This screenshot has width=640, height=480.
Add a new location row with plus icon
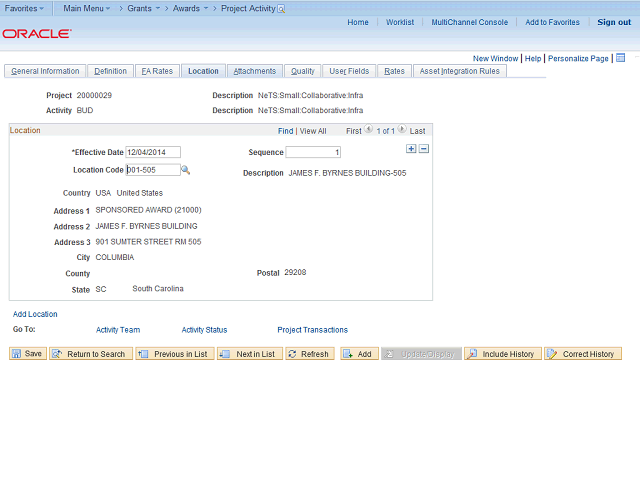(411, 149)
